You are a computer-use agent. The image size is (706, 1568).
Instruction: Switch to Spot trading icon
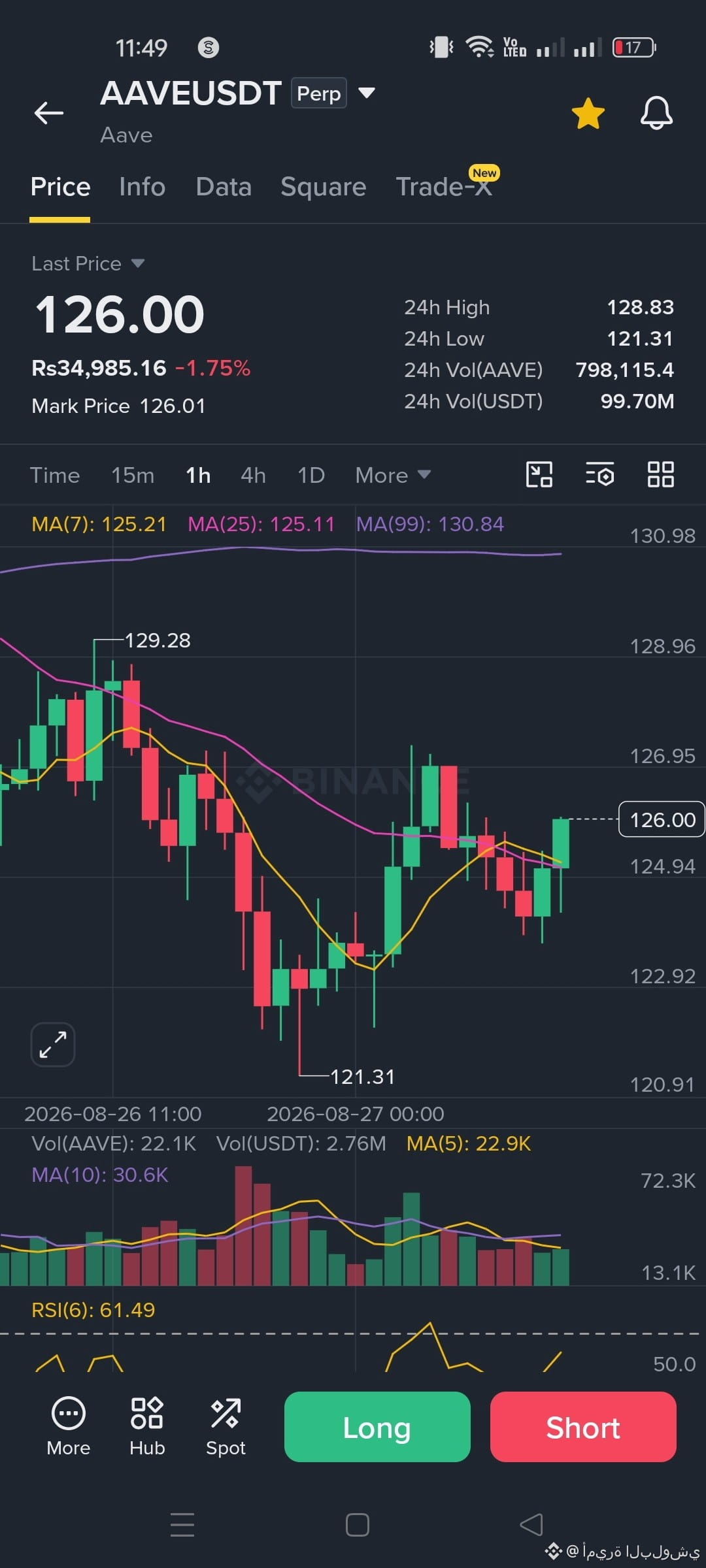pos(226,1427)
